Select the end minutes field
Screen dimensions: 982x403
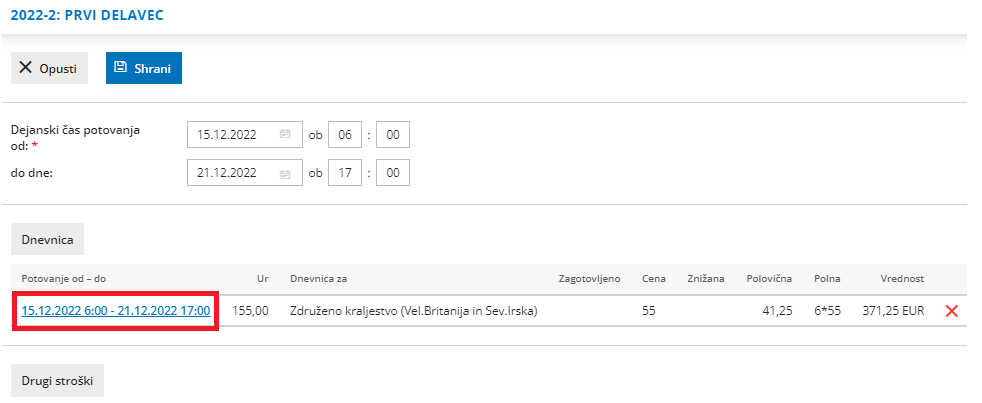coord(392,173)
